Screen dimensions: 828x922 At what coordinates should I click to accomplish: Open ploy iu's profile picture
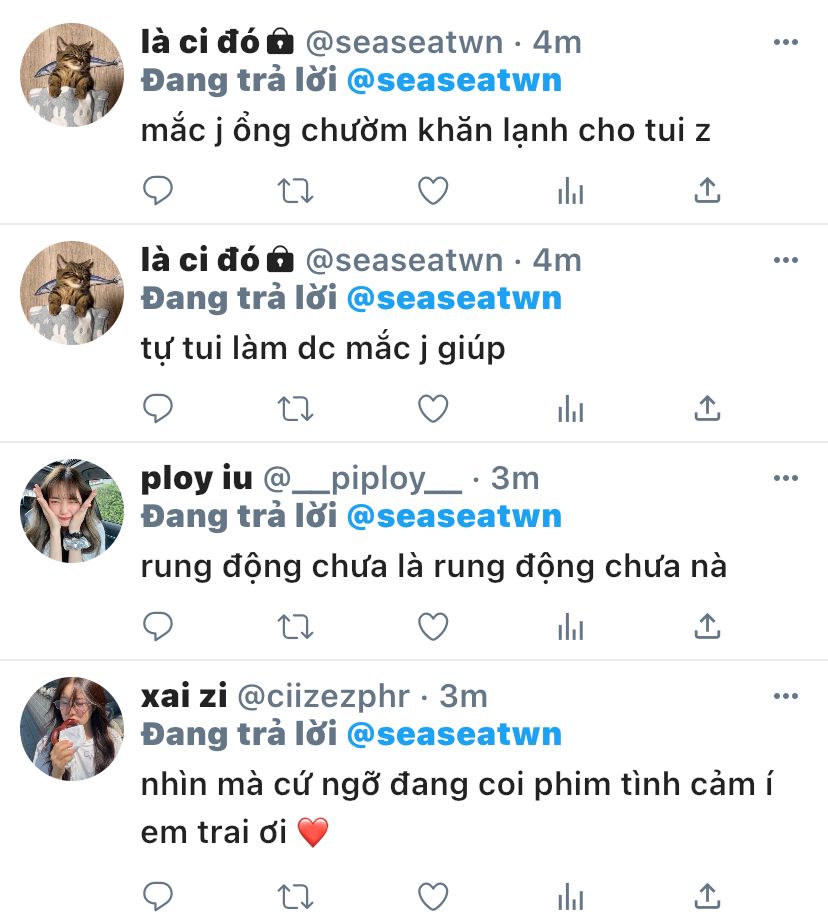(x=72, y=510)
